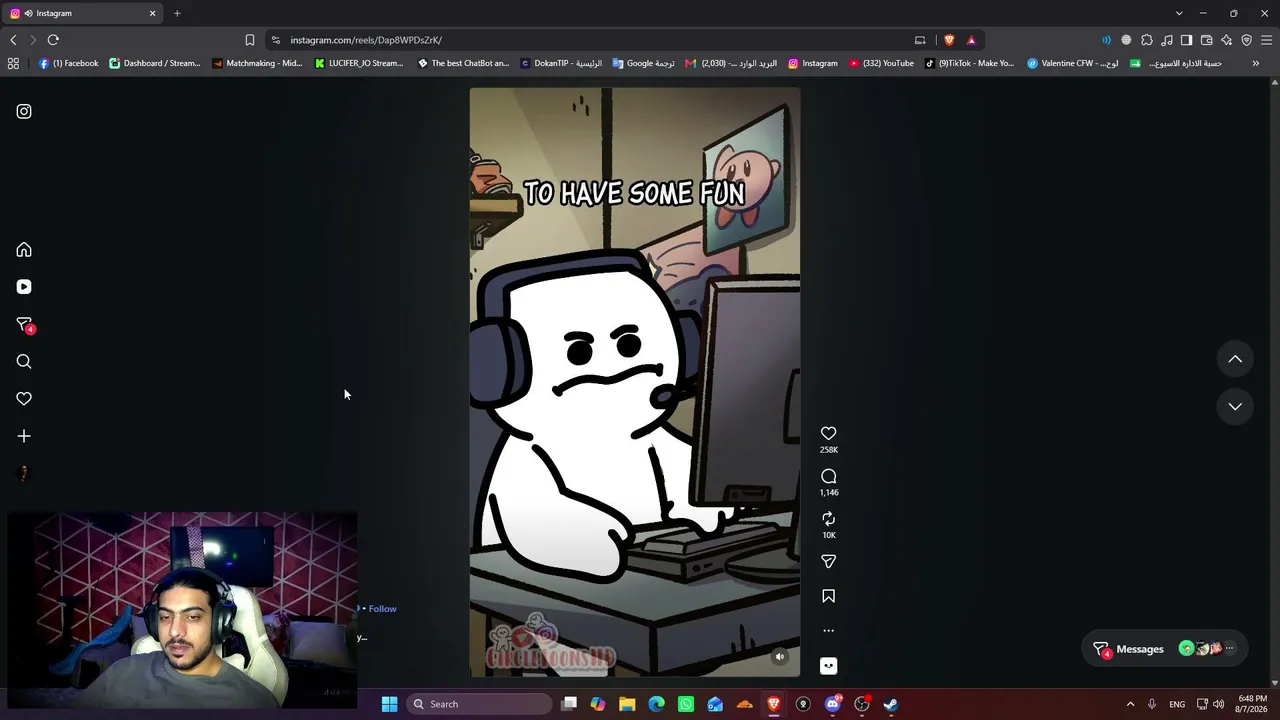Open the more options in Messages pill

point(1230,649)
